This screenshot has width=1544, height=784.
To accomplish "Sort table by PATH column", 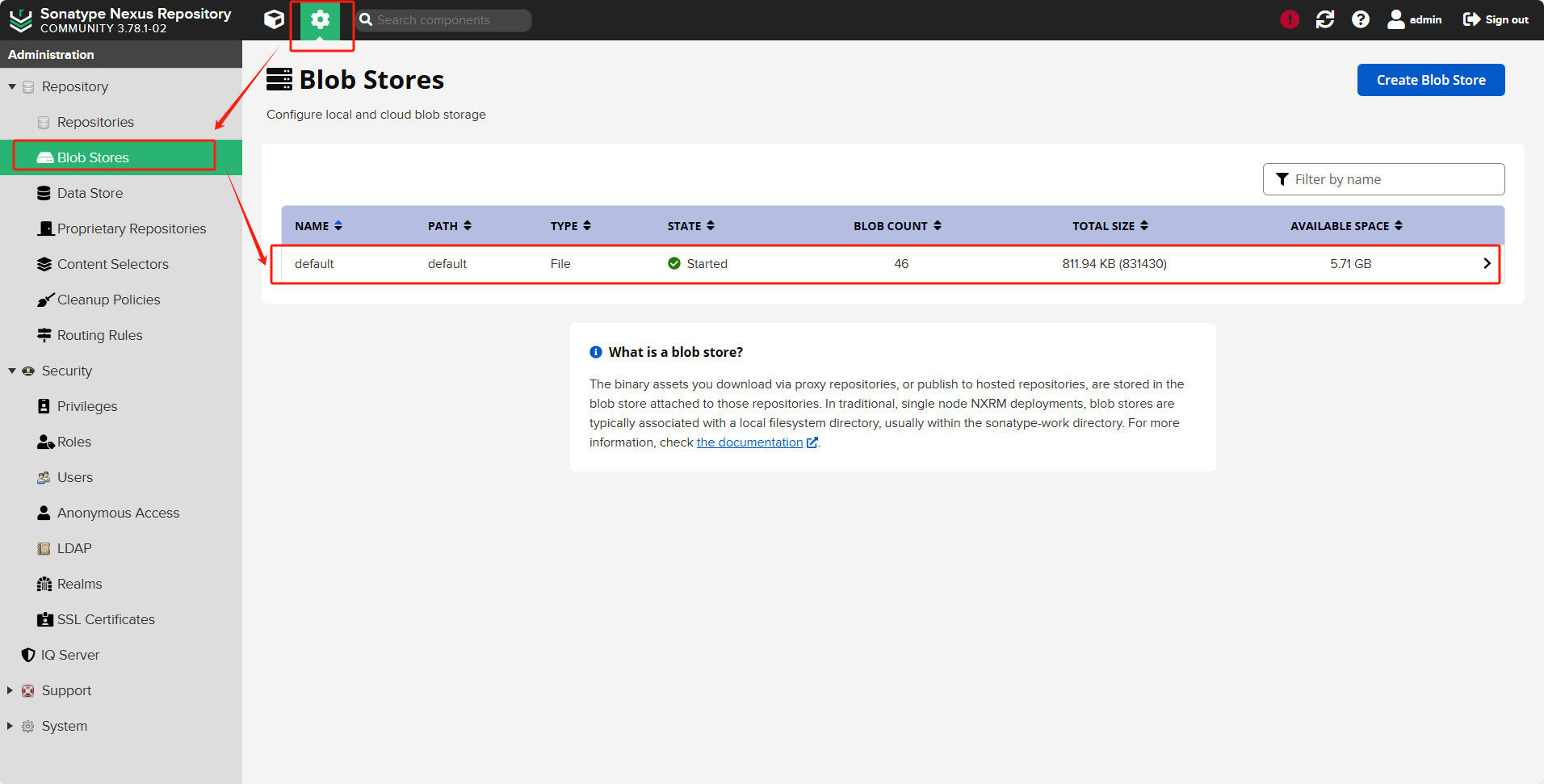I will point(450,226).
